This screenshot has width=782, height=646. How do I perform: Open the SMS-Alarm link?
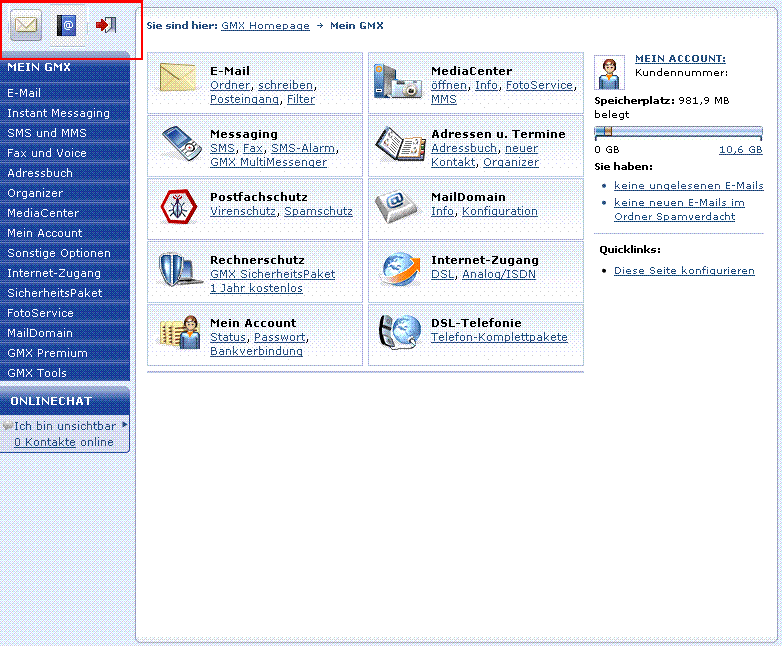click(x=303, y=148)
